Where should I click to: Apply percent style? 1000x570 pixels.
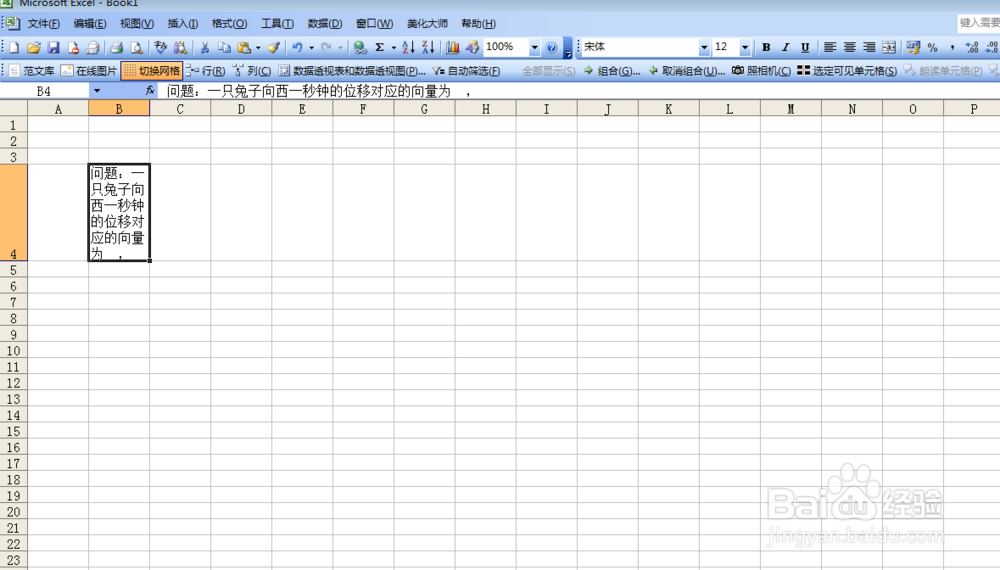pyautogui.click(x=932, y=47)
